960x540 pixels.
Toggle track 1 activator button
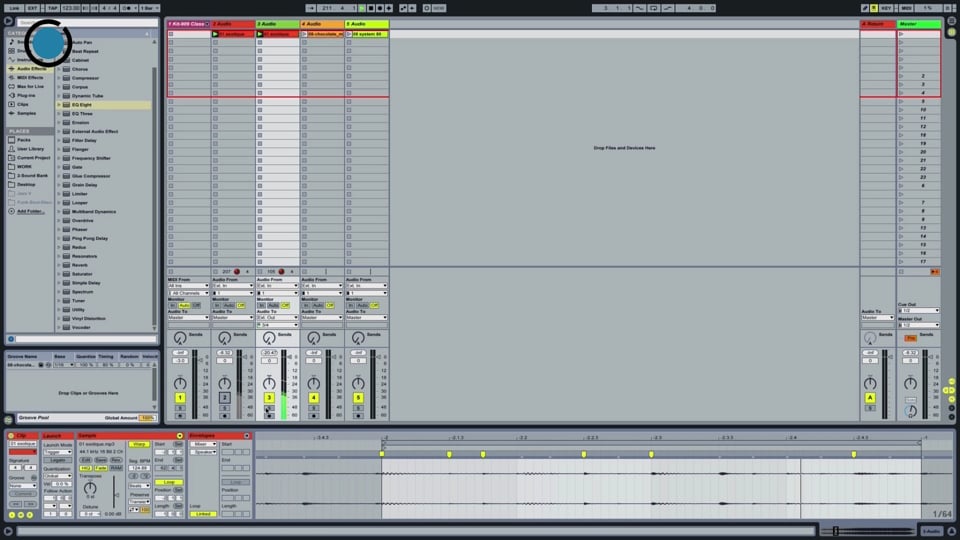point(180,398)
